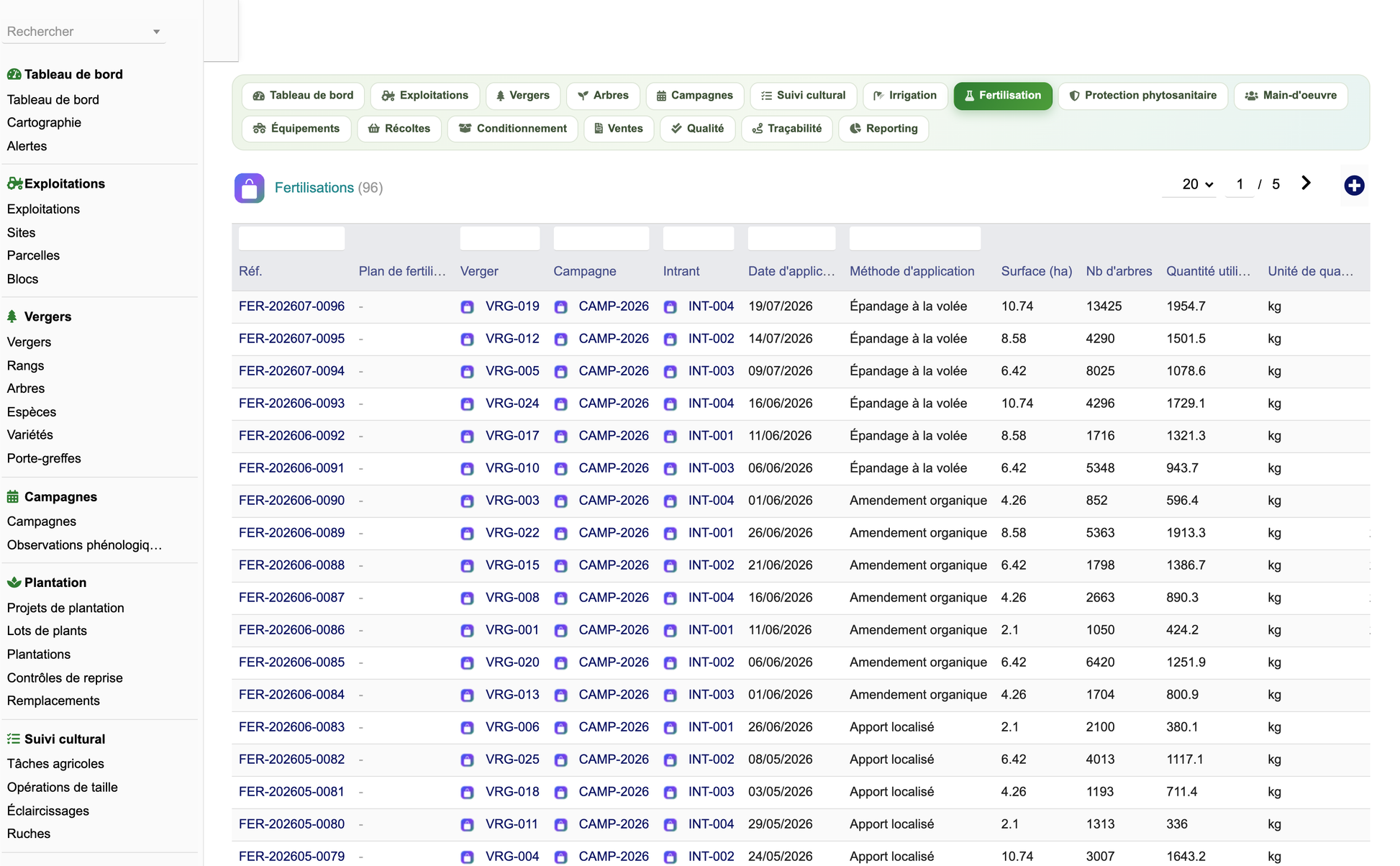
Task: Open the Conditionnement tab
Action: click(513, 129)
